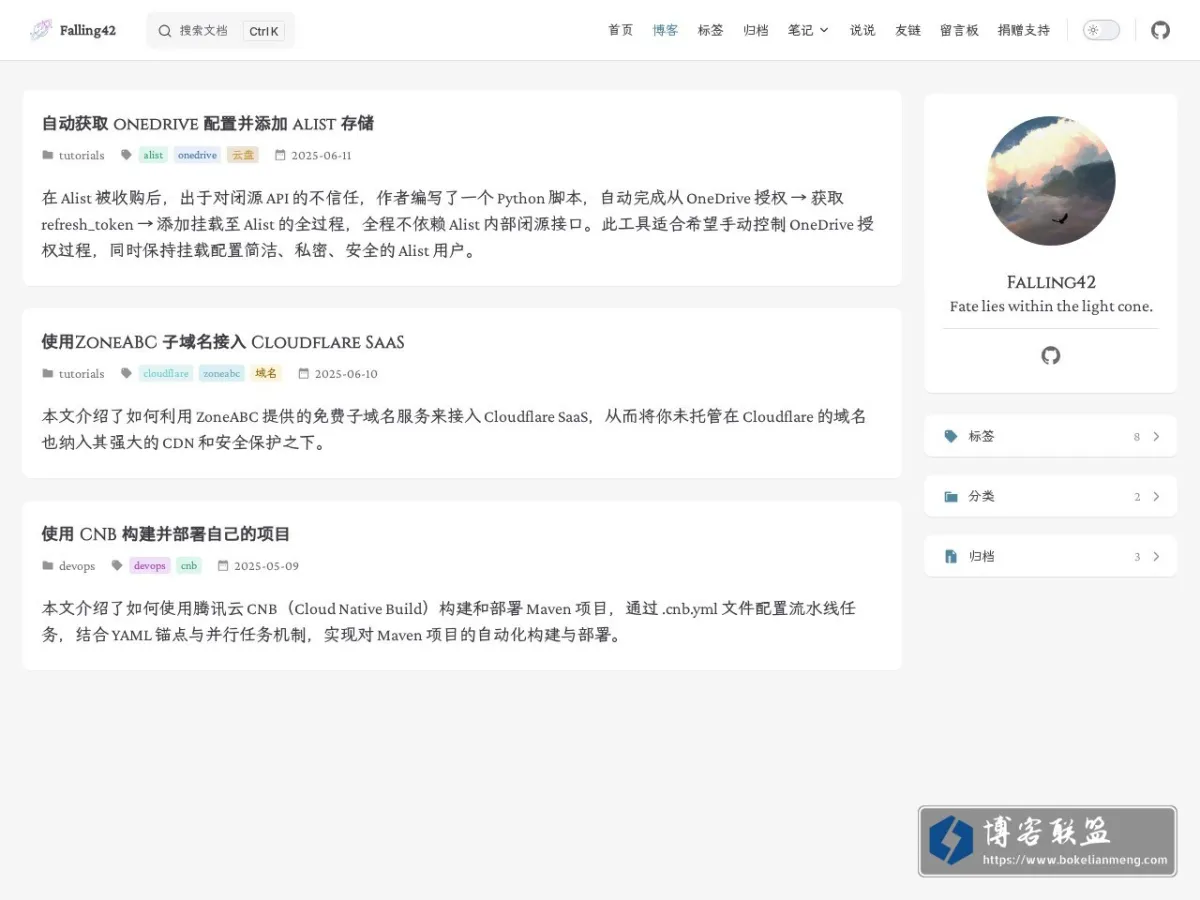Viewport: 1200px width, 900px height.
Task: Click the Ctrl K shortcut badge
Action: coord(264,31)
